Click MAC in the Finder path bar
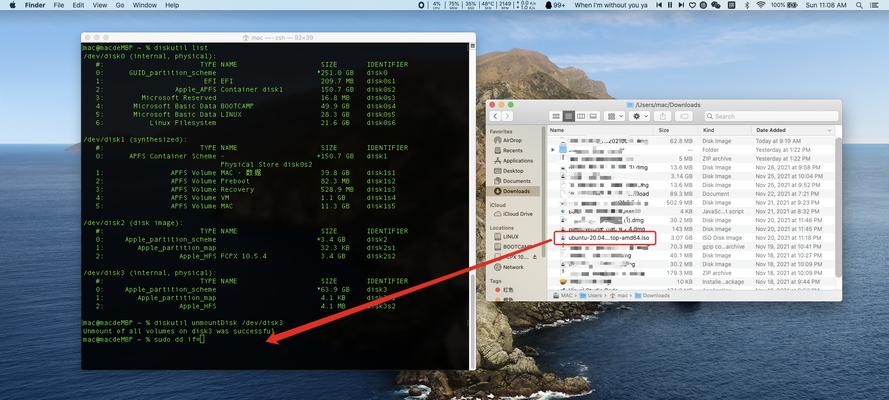Image resolution: width=889 pixels, height=400 pixels. point(562,296)
